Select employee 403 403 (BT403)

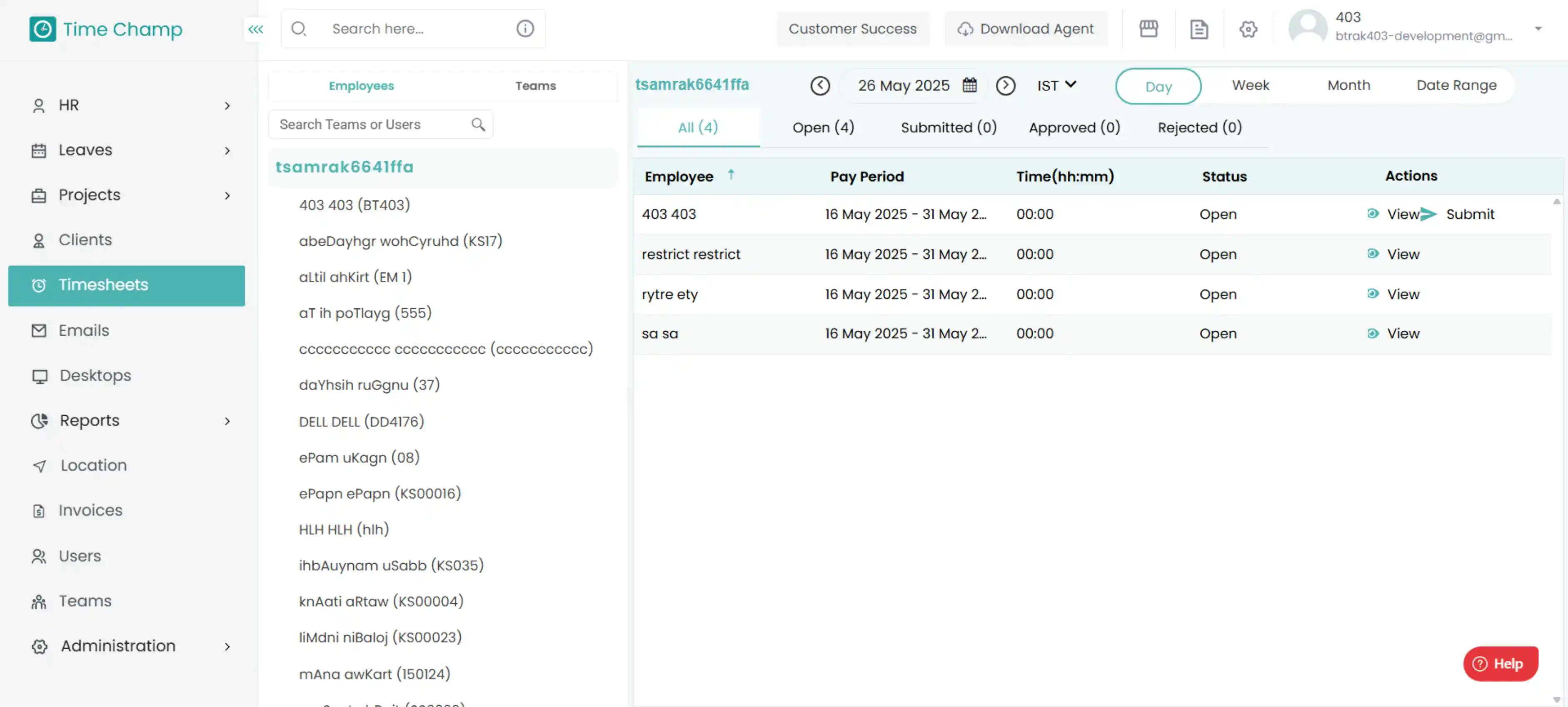click(354, 205)
